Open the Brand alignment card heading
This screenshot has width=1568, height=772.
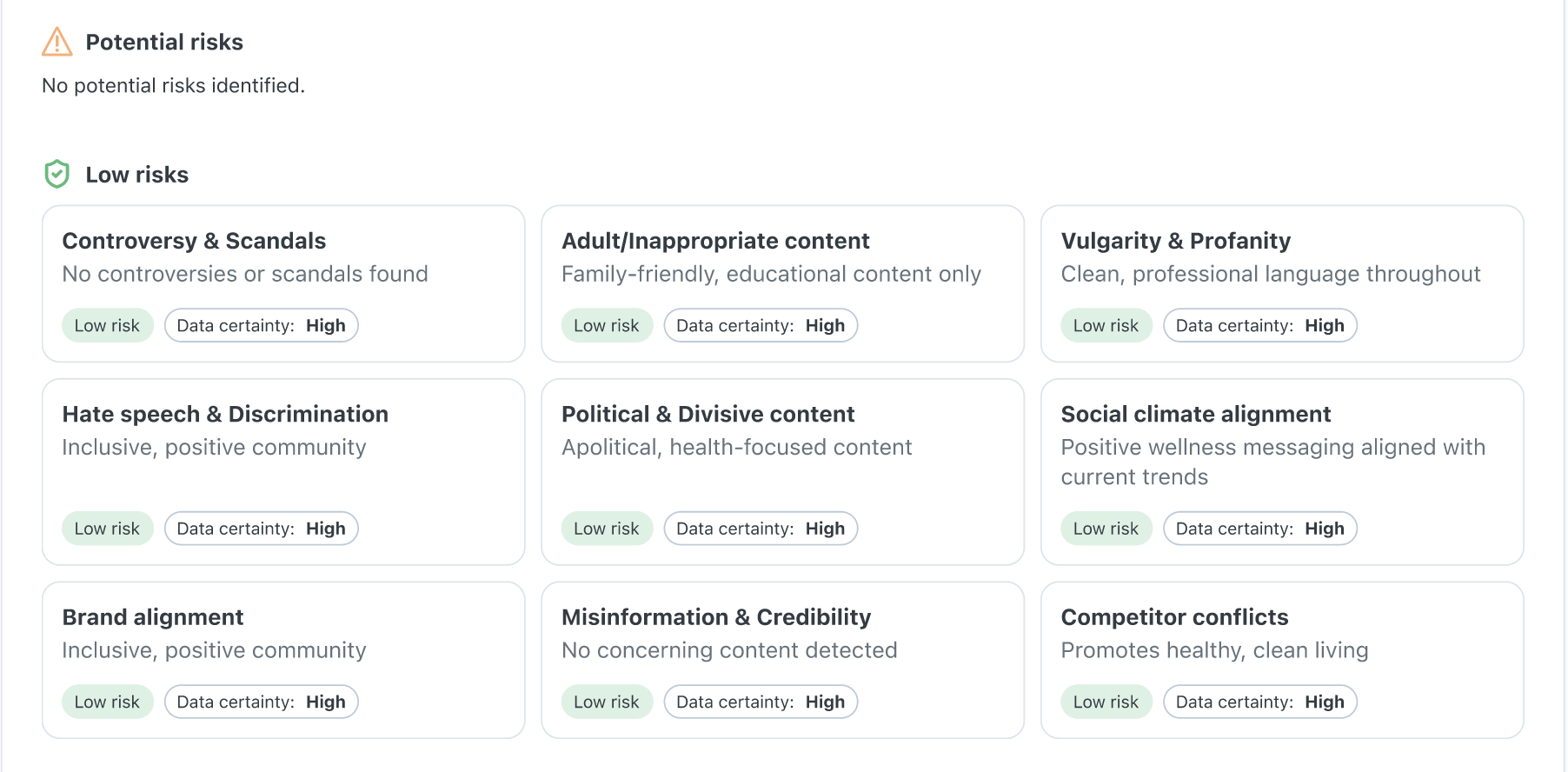pyautogui.click(x=153, y=617)
